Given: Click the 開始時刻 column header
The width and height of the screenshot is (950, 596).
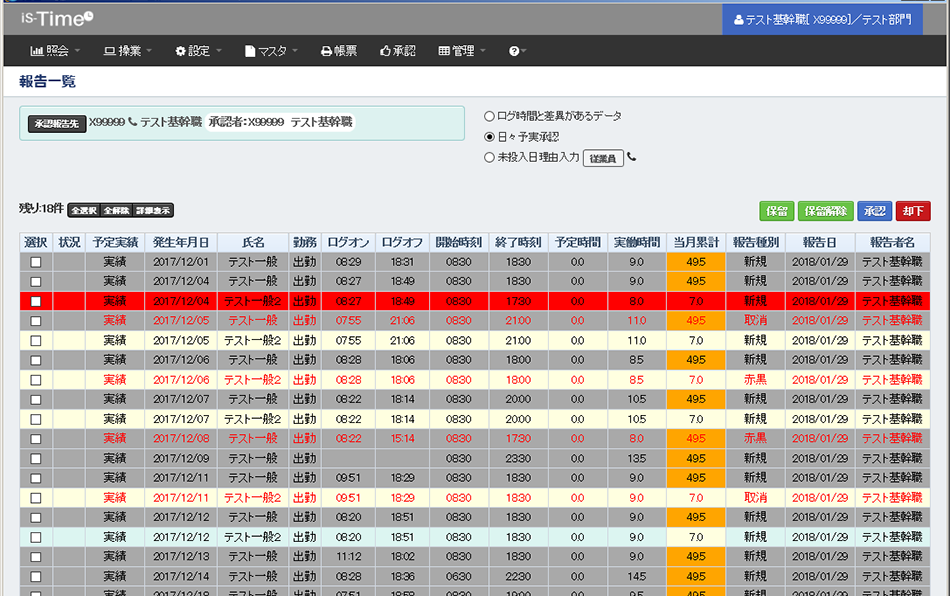Looking at the screenshot, I should [x=459, y=242].
